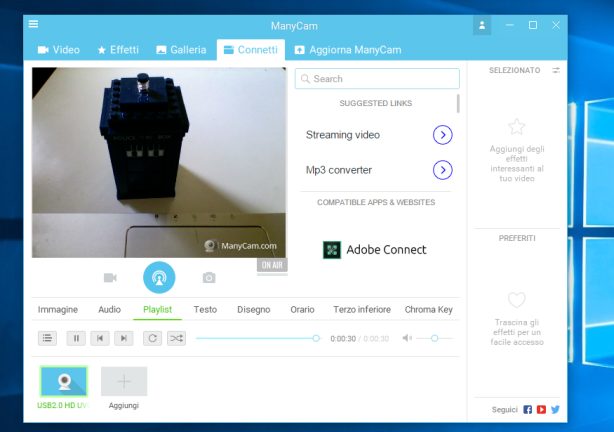This screenshot has width=614, height=432.
Task: Skip to previous playlist item
Action: click(100, 338)
